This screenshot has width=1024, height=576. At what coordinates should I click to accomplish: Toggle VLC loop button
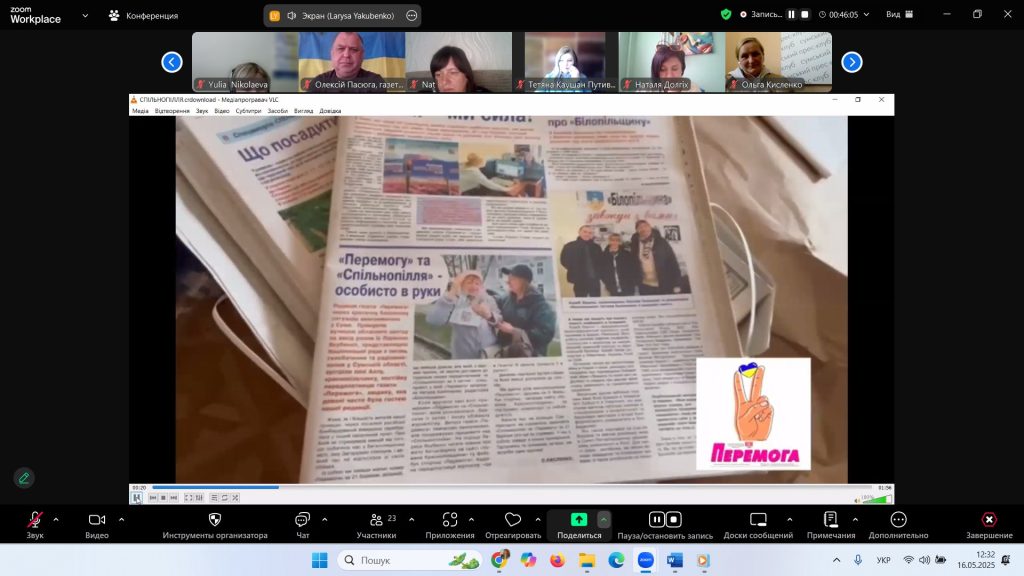(x=225, y=498)
